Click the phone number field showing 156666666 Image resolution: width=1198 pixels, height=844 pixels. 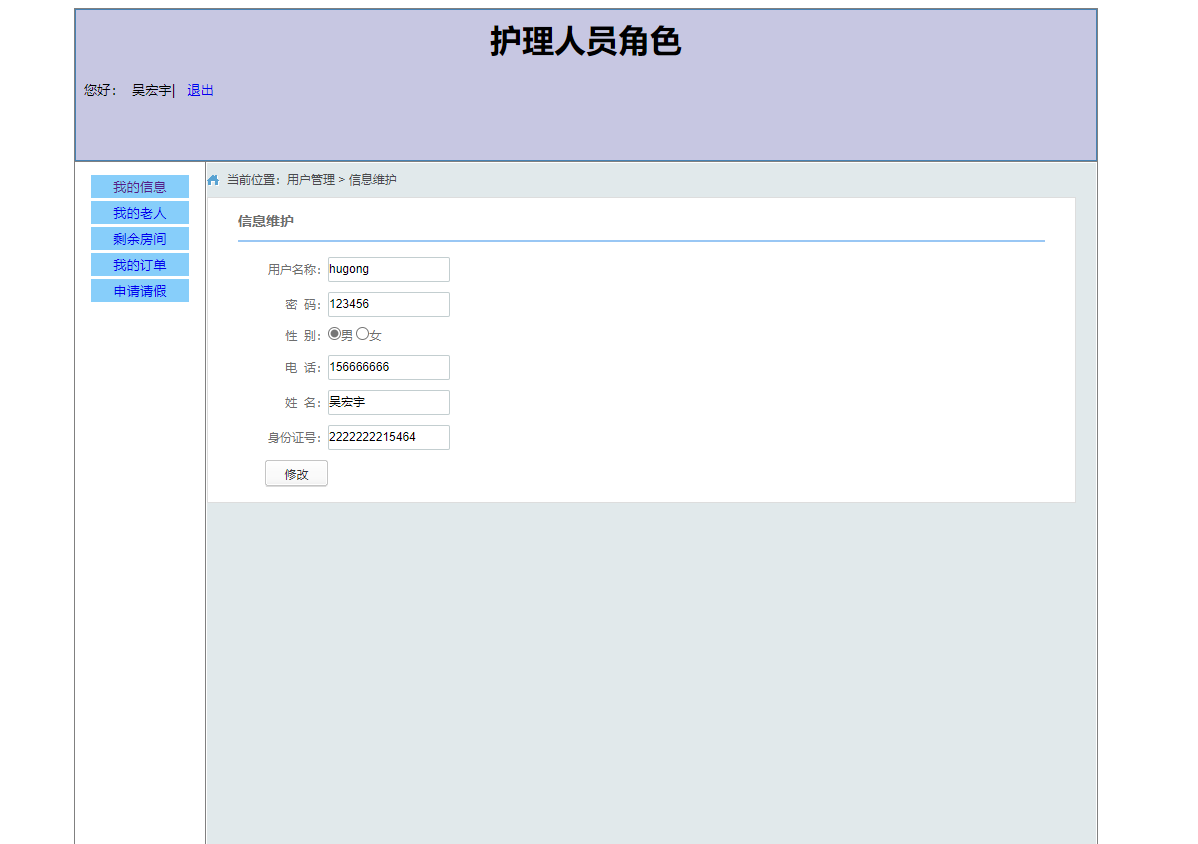pos(388,367)
